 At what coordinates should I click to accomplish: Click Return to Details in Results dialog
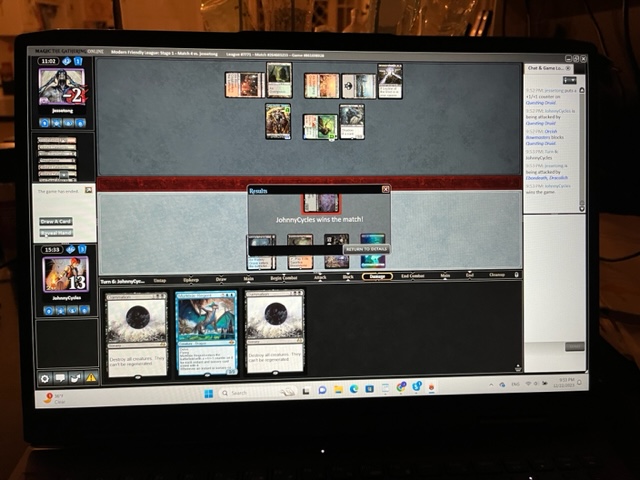click(x=365, y=249)
